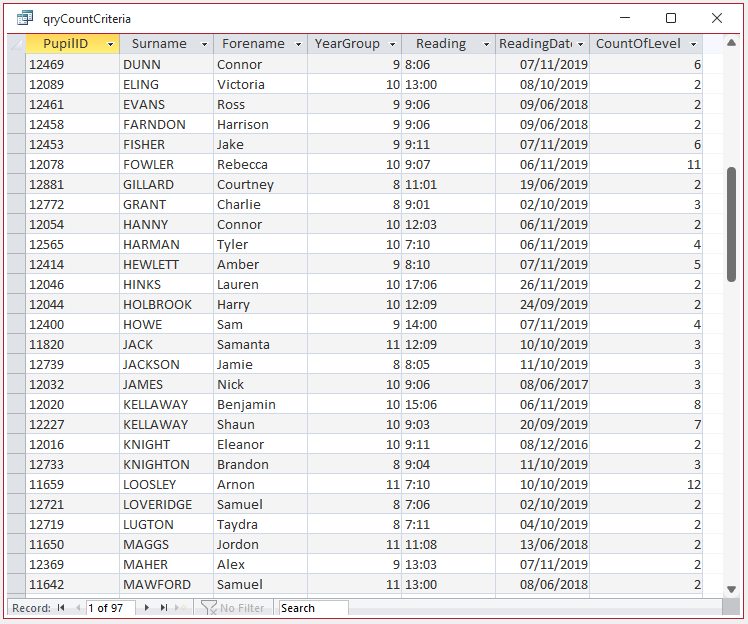This screenshot has height=624, width=748.
Task: Click PupilID cell 11659
Action: point(73,485)
